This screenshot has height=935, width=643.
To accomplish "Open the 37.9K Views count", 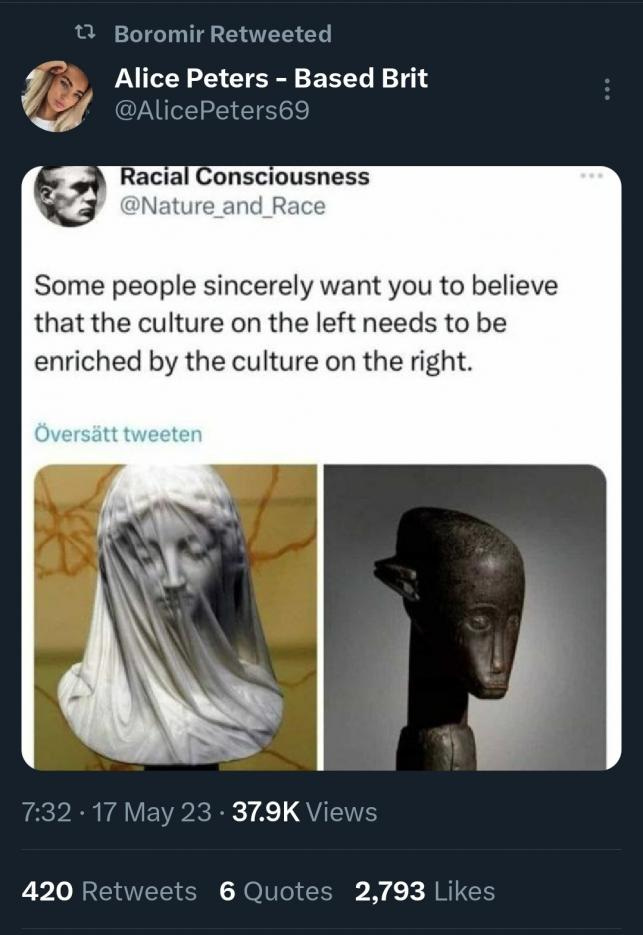I will 304,812.
